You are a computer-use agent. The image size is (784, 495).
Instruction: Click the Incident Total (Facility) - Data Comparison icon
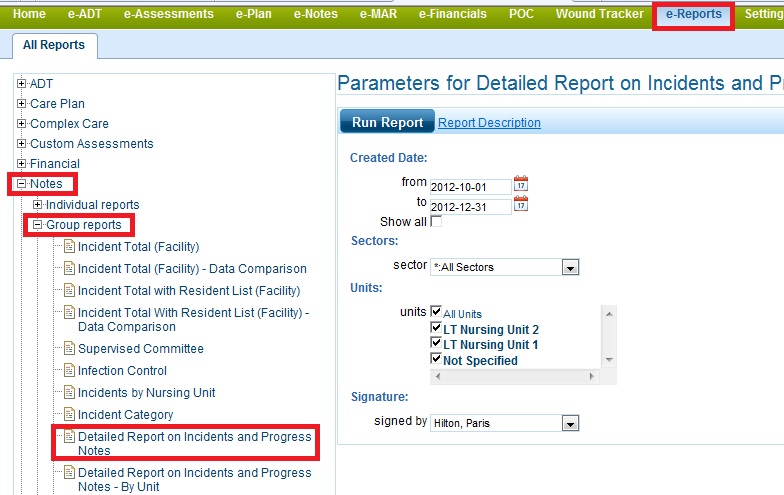(70, 268)
